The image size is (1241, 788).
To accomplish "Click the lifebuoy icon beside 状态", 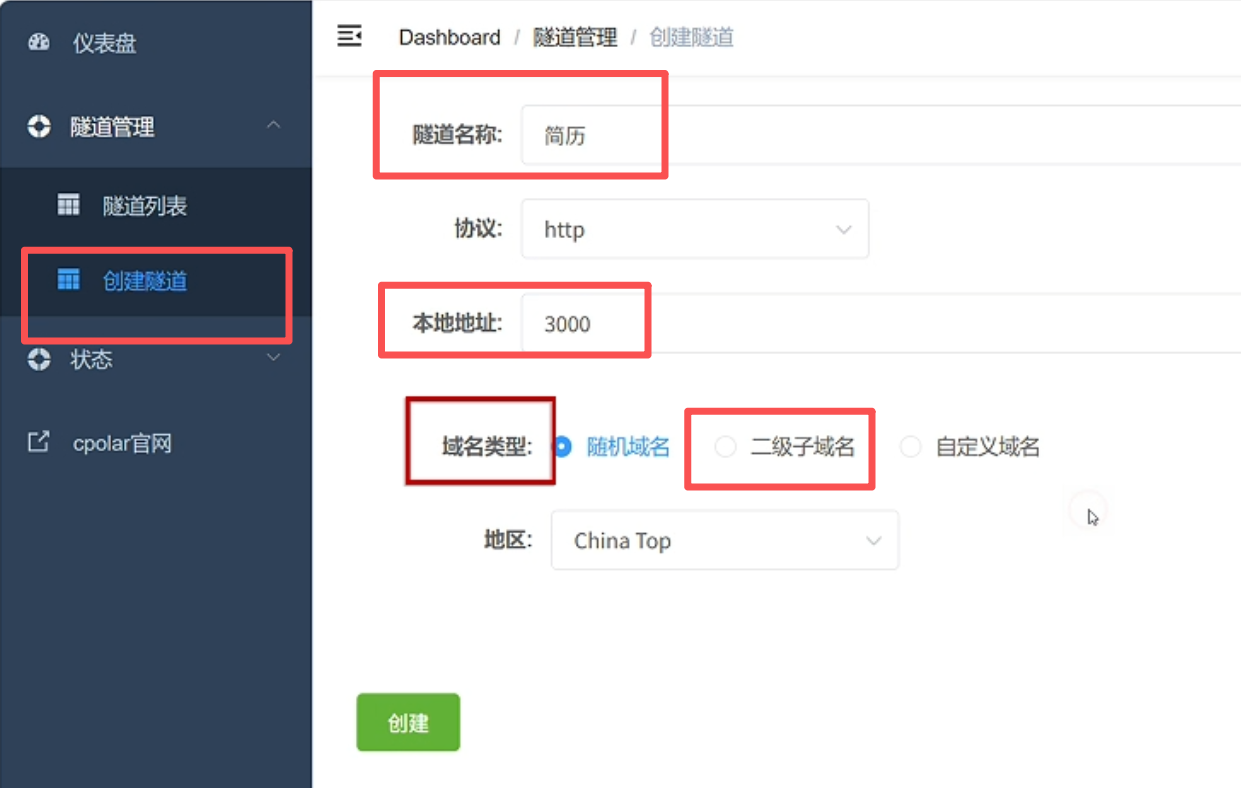I will click(x=39, y=359).
